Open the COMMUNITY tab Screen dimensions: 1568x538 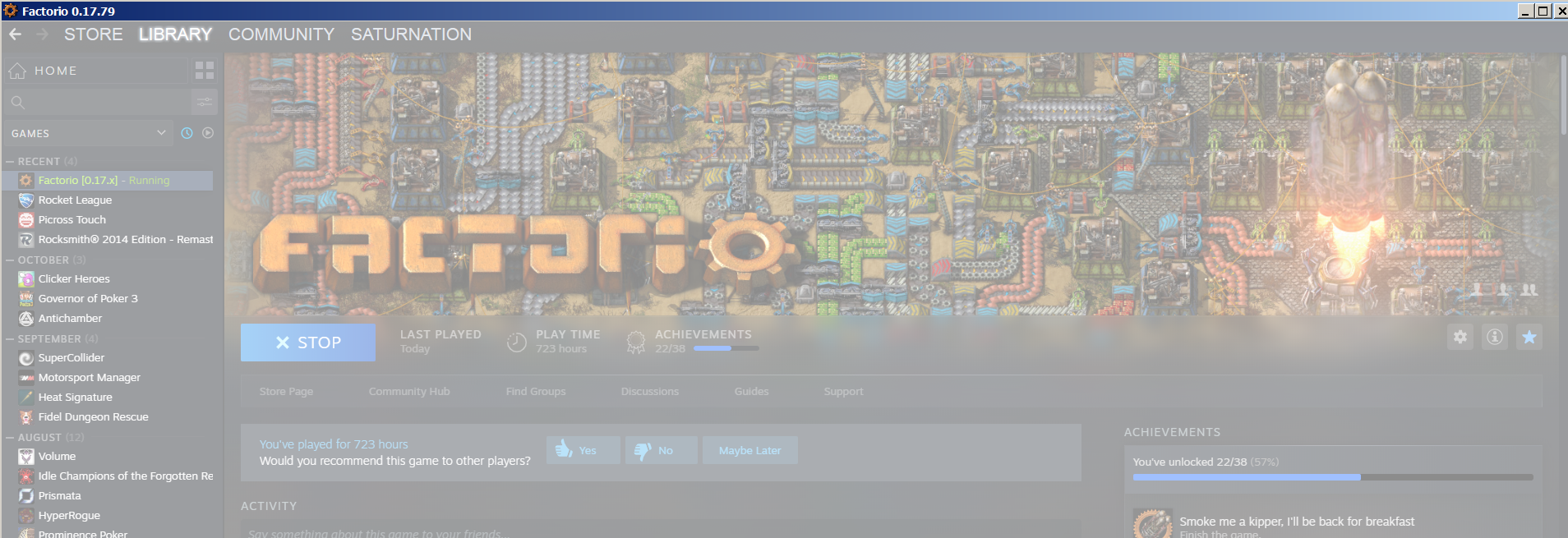click(281, 34)
